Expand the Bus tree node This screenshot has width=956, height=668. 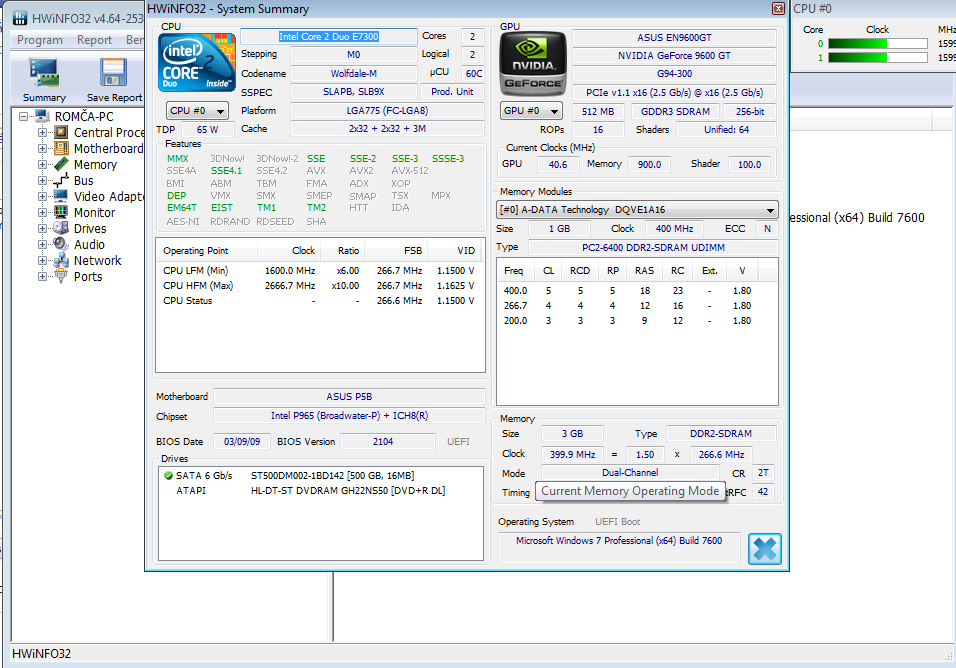click(42, 180)
